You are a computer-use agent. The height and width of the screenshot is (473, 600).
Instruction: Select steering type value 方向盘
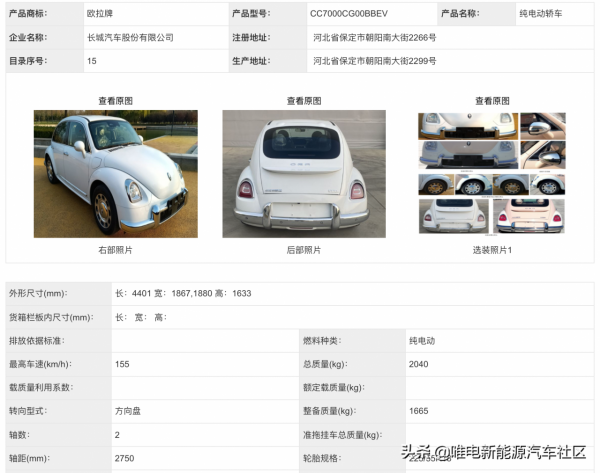click(x=128, y=411)
